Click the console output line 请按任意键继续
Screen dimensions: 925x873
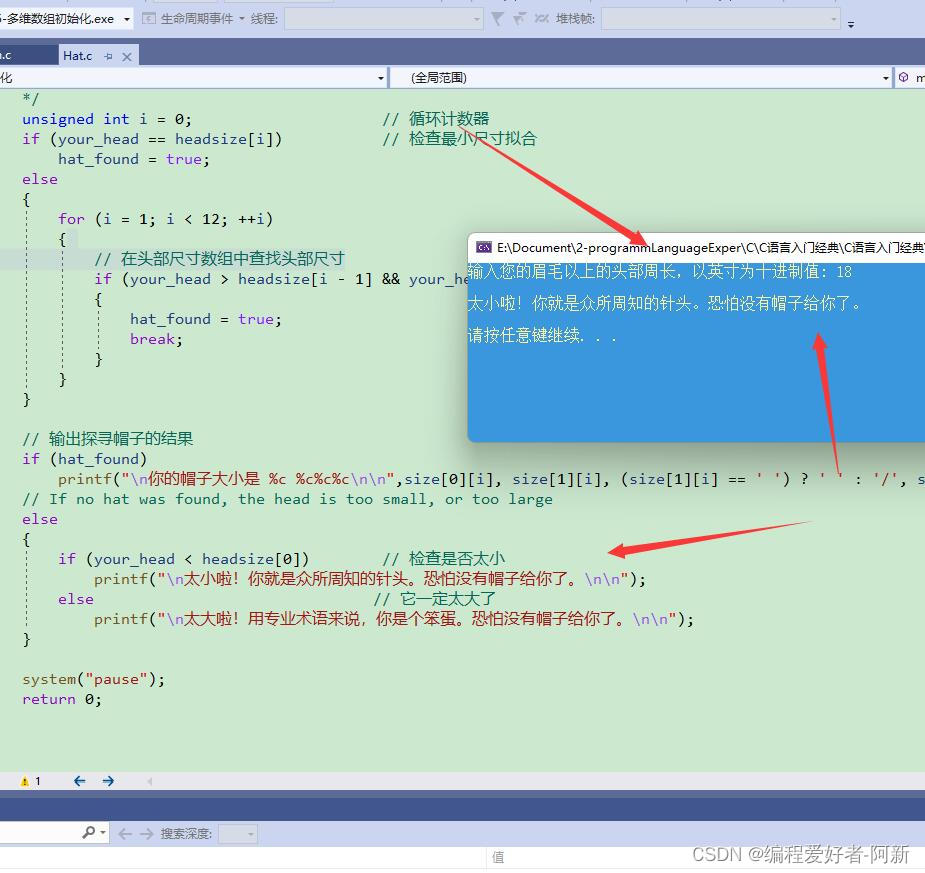(x=542, y=336)
